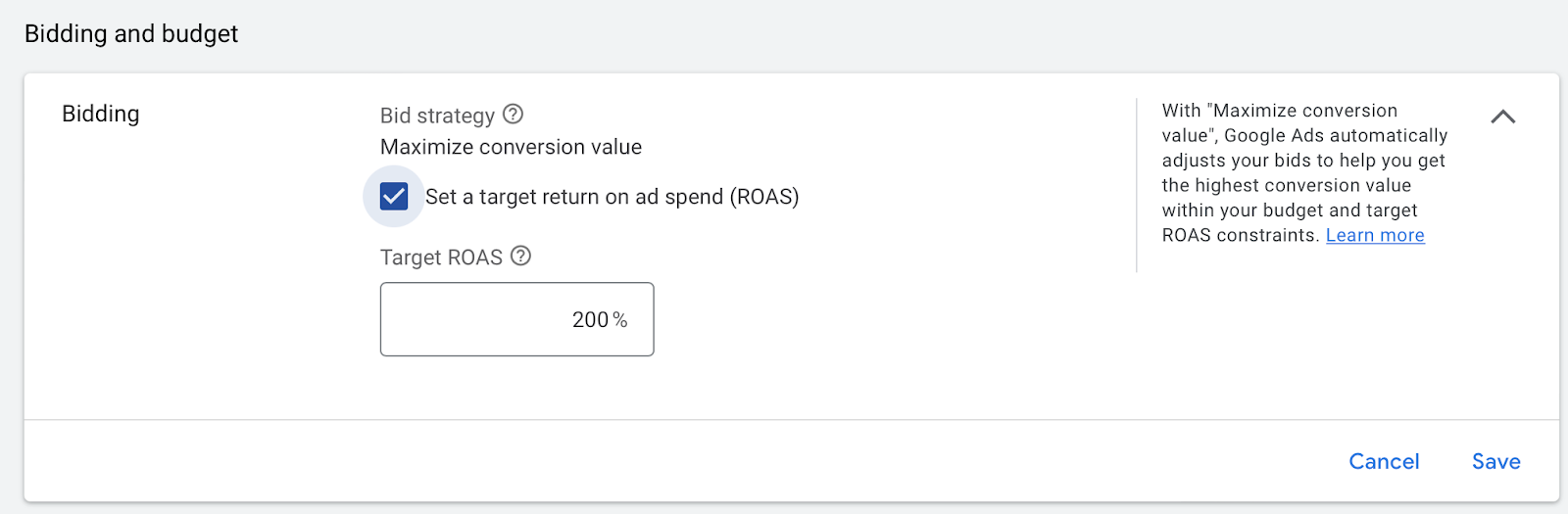Click the help icon beside Bid strategy

tap(513, 115)
